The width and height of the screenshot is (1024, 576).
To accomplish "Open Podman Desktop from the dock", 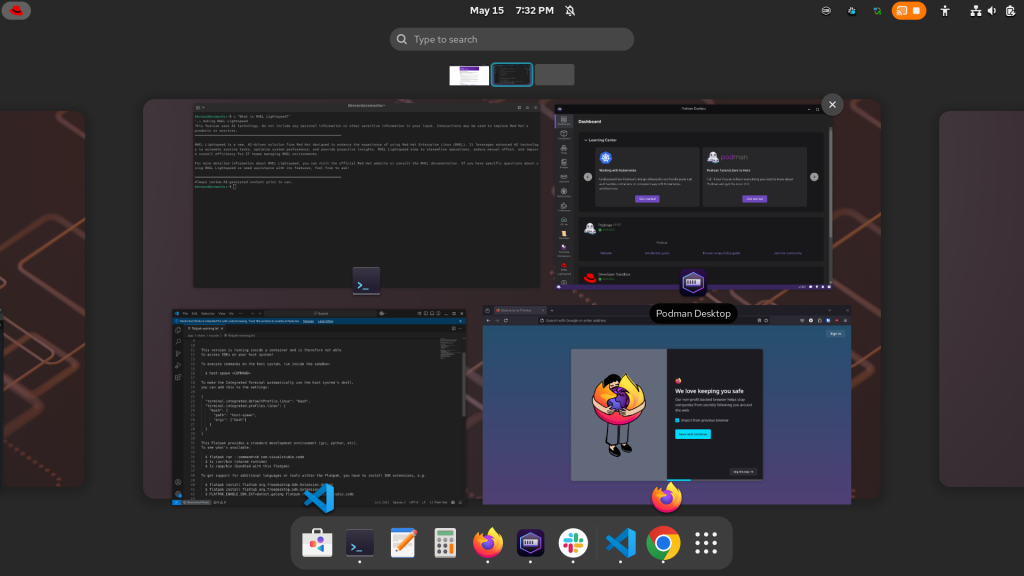I will (530, 543).
